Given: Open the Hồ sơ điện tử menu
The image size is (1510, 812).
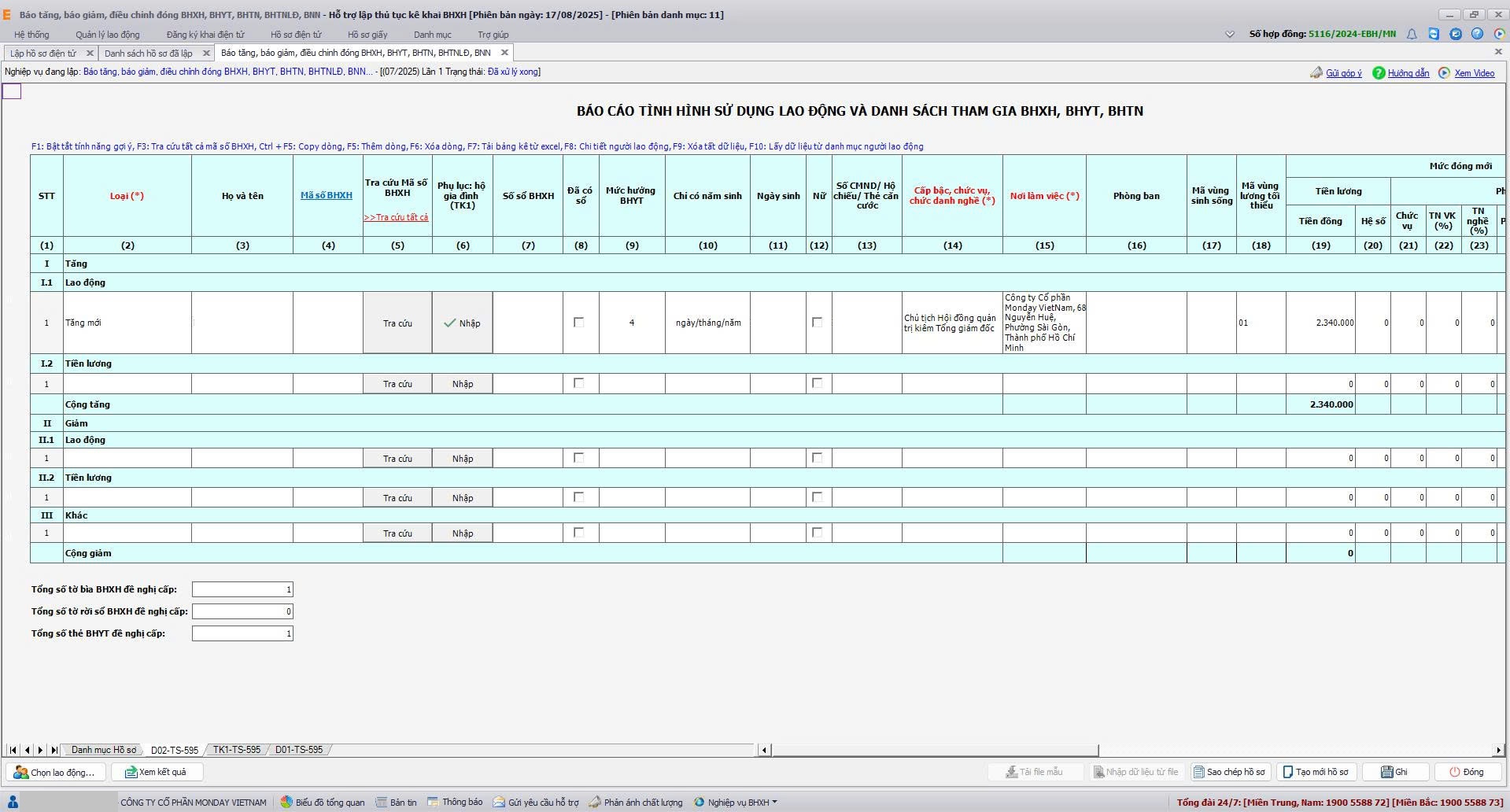Looking at the screenshot, I should point(296,35).
